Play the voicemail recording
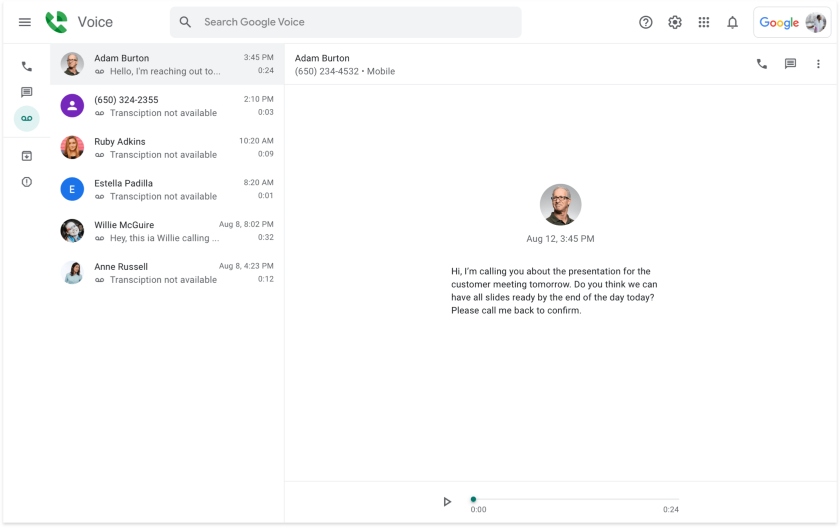840x528 pixels. pos(447,502)
